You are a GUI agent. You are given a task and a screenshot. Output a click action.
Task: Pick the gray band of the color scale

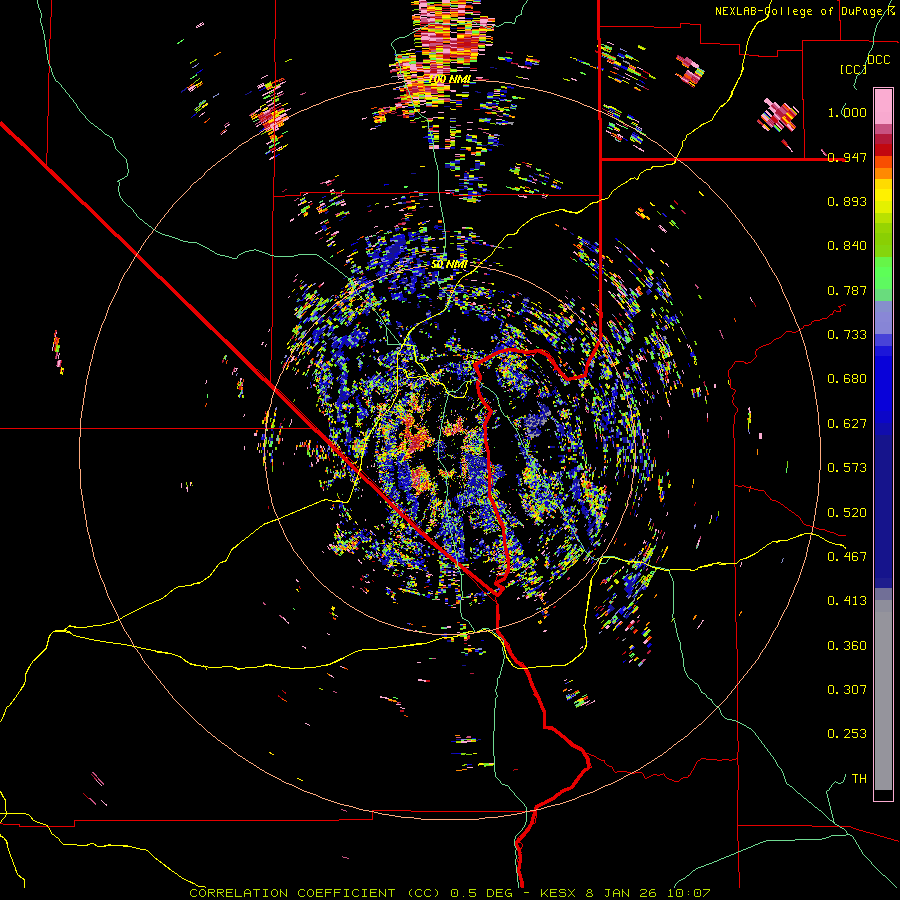pyautogui.click(x=883, y=695)
